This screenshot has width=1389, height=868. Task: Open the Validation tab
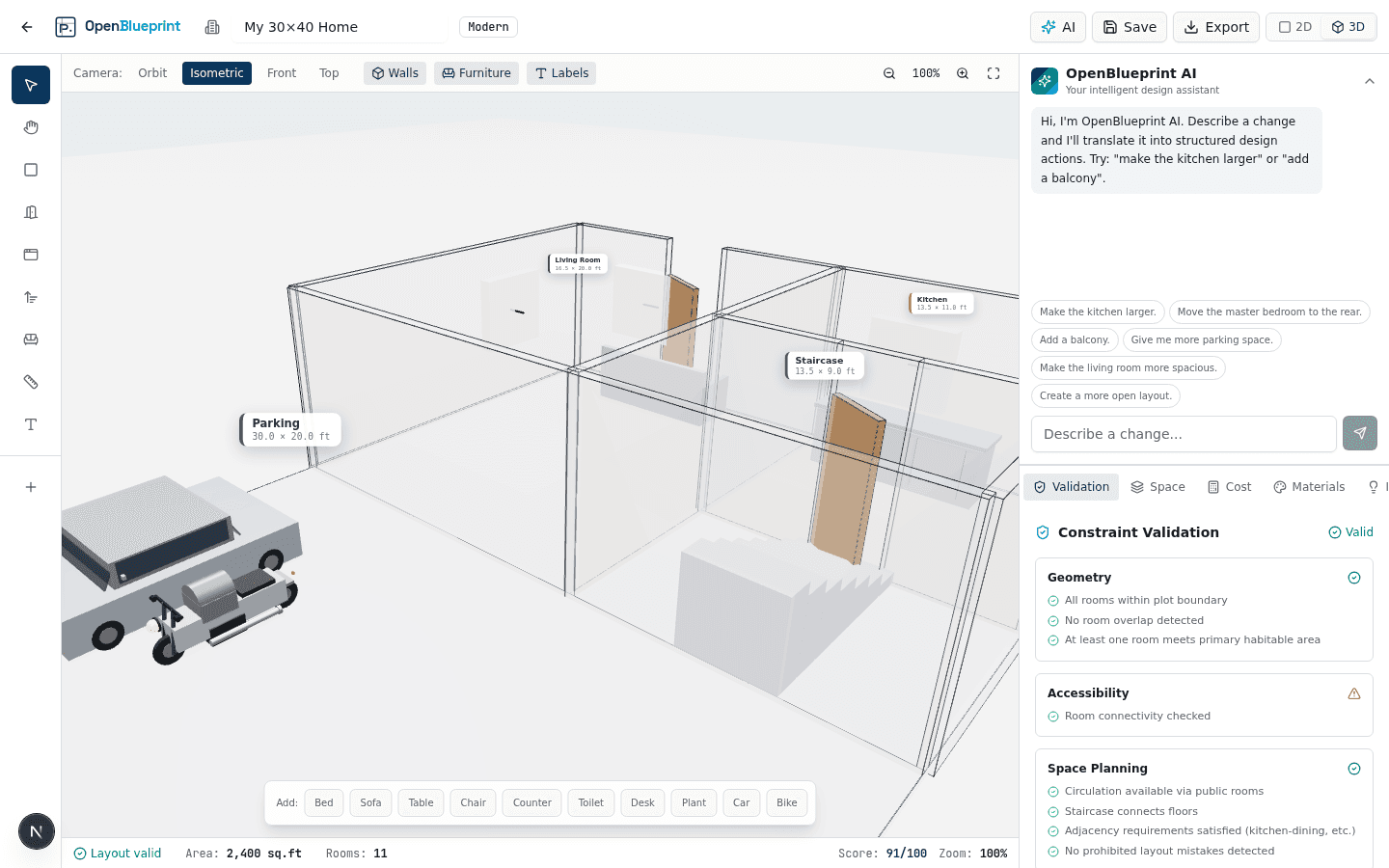[1071, 487]
